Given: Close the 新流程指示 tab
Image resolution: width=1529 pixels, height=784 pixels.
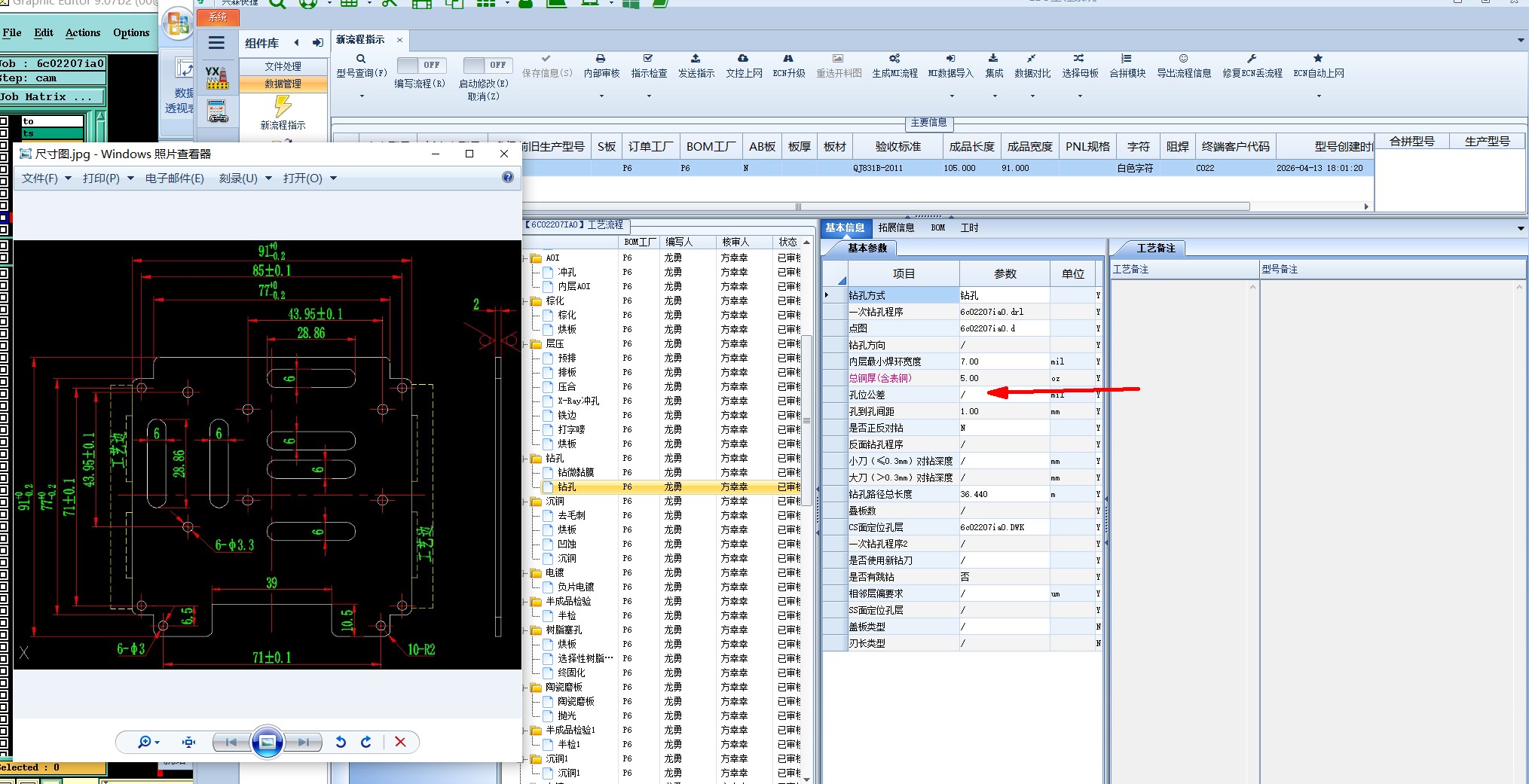Looking at the screenshot, I should tap(399, 40).
